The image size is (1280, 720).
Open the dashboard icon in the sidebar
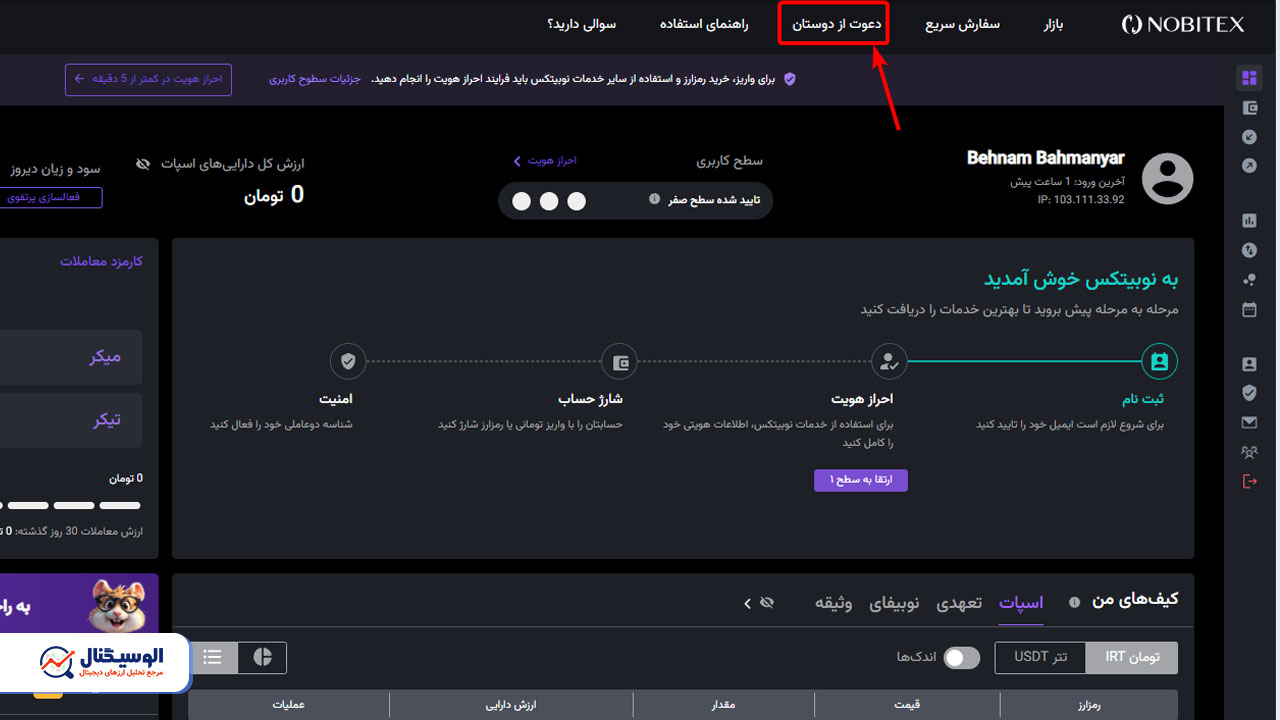point(1249,78)
